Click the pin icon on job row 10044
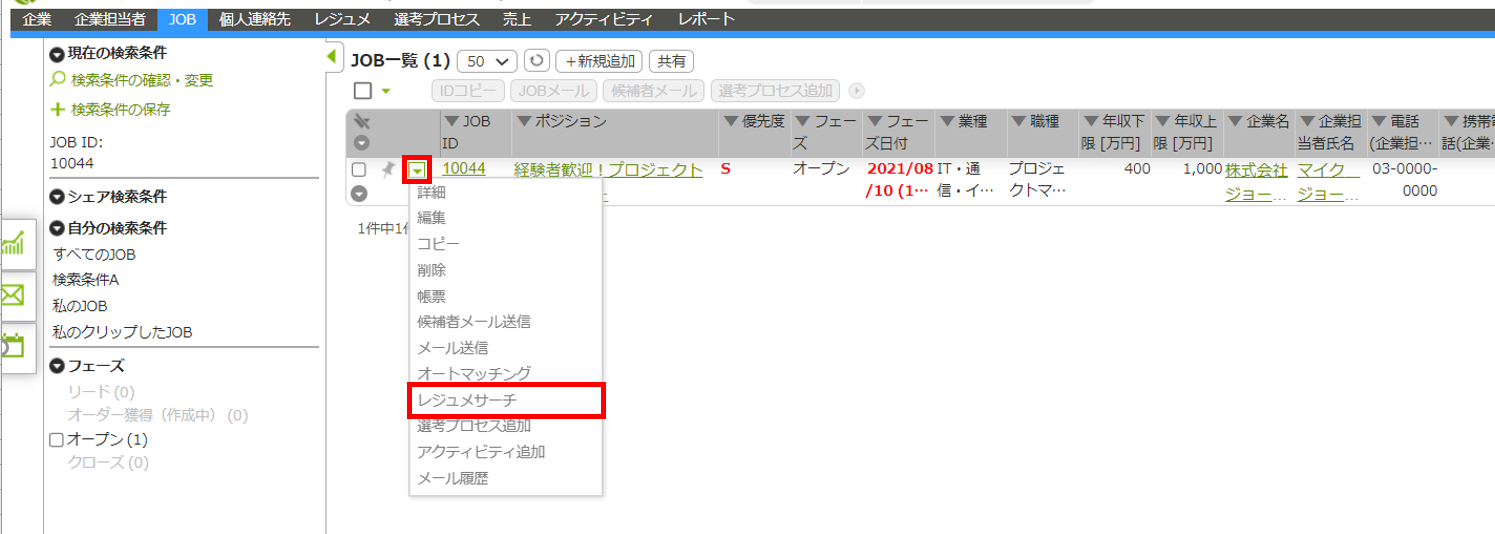 pyautogui.click(x=388, y=170)
